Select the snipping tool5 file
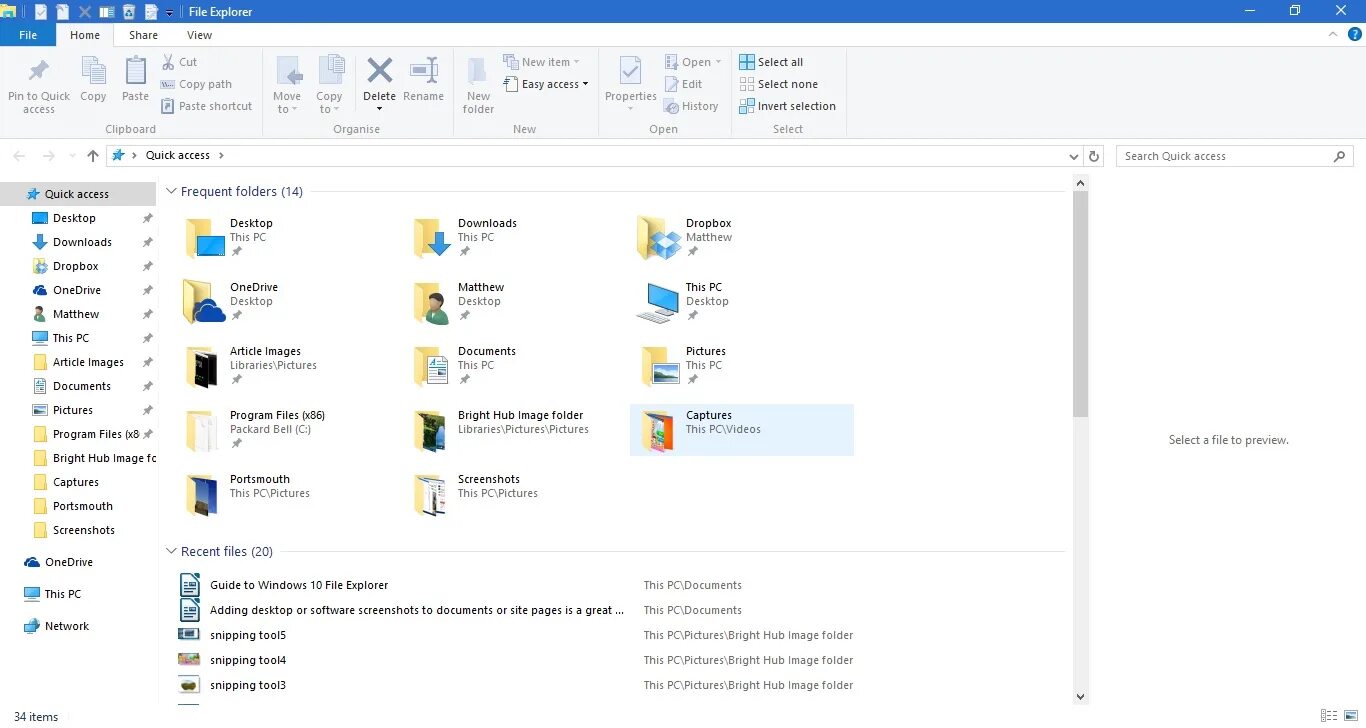 click(248, 635)
